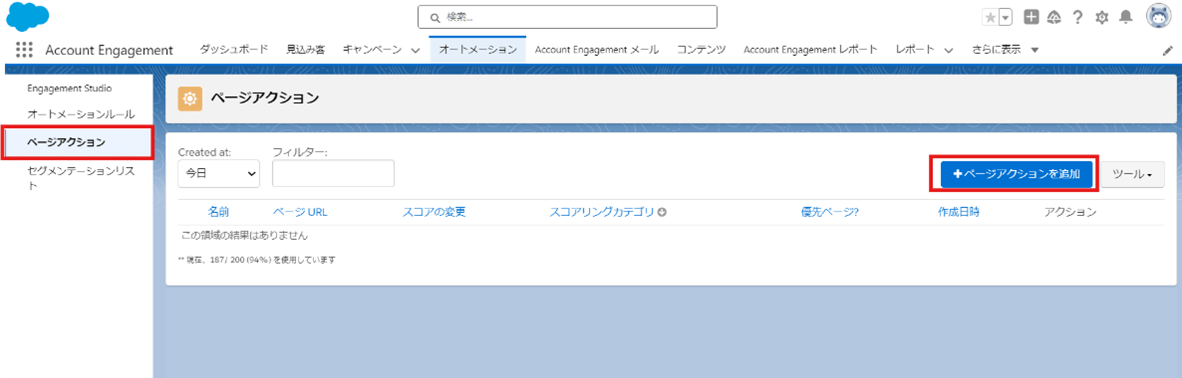Click the favorites star icon
The width and height of the screenshot is (1182, 378).
click(990, 17)
